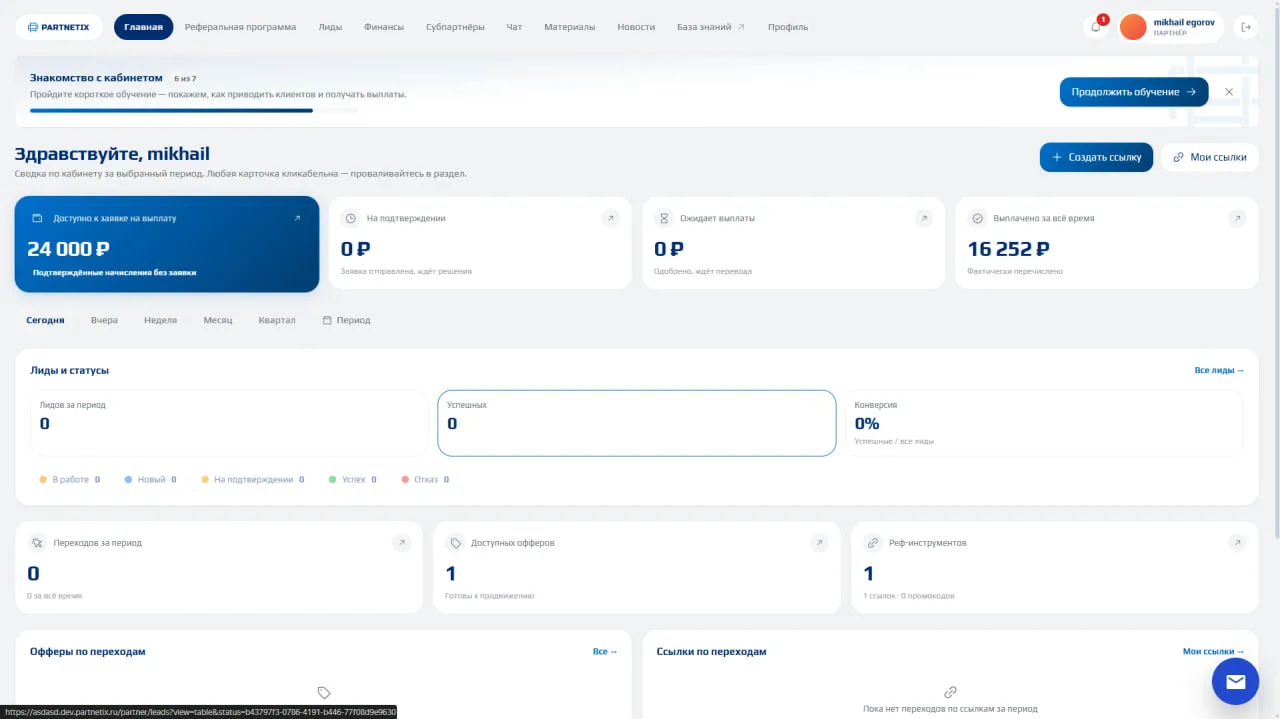Viewport: 1280px width, 719px height.
Task: Go to "Финансы" in top menu
Action: click(384, 27)
